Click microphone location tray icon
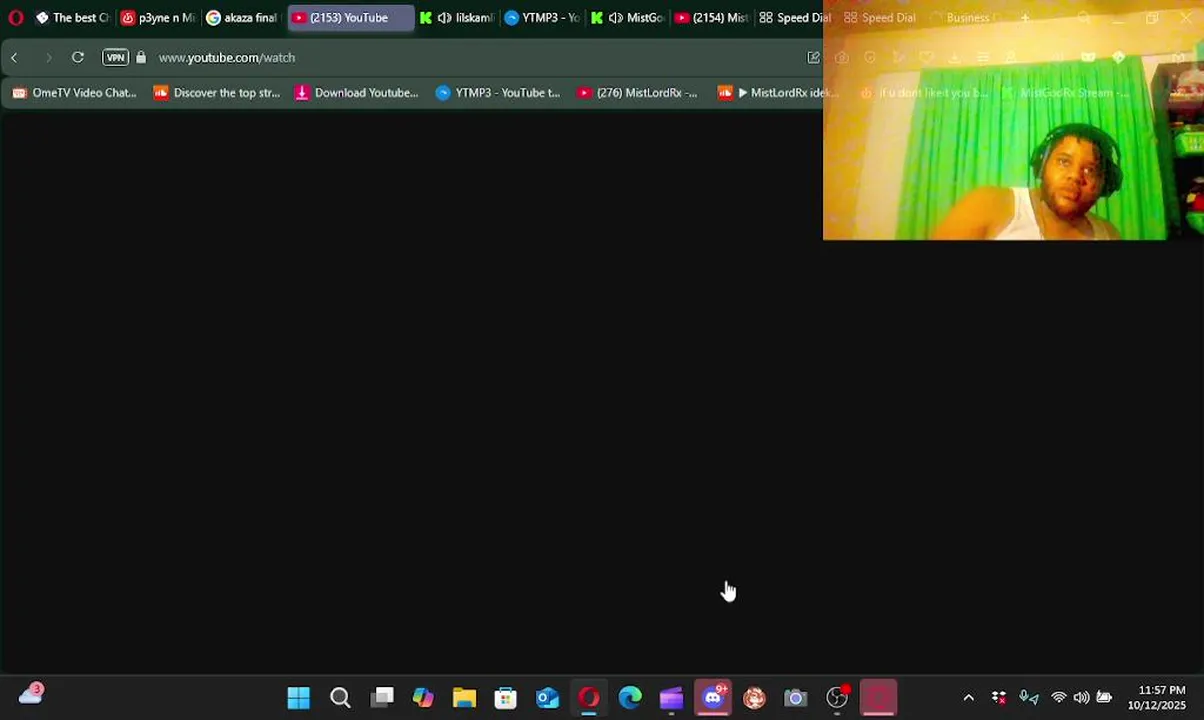 pos(1029,698)
